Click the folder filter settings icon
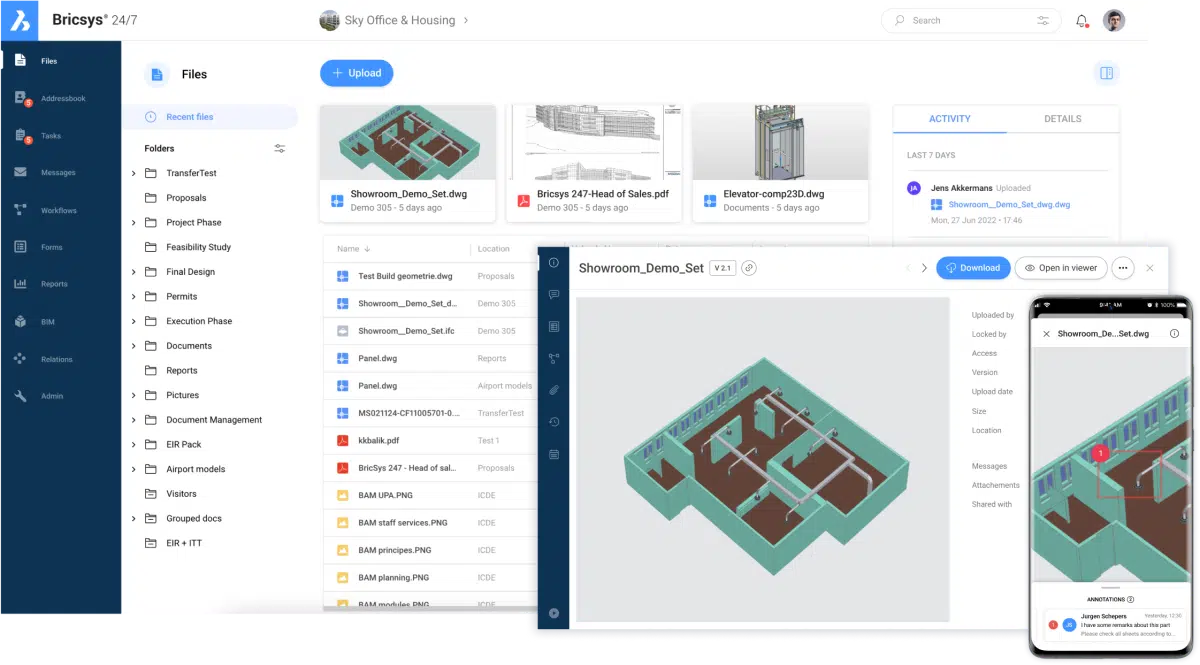This screenshot has width=1200, height=665. 280,149
